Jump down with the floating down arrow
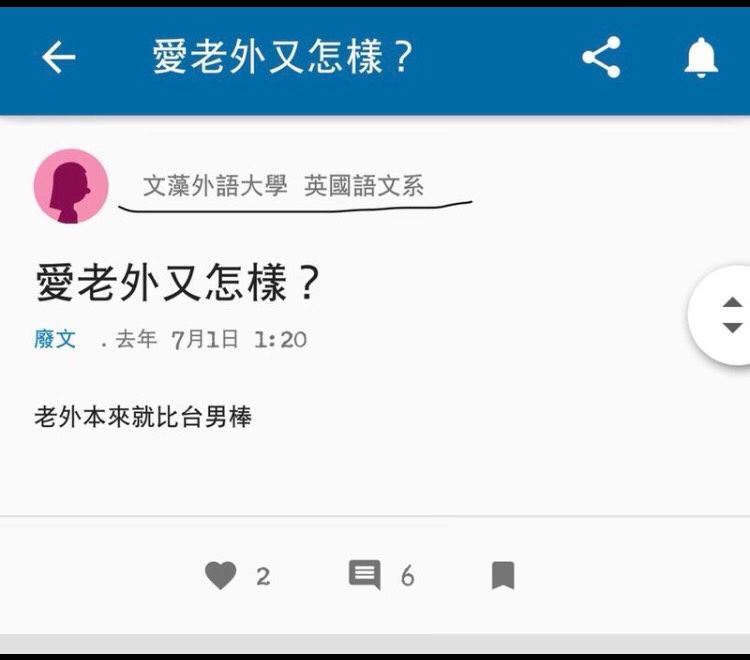 (732, 328)
